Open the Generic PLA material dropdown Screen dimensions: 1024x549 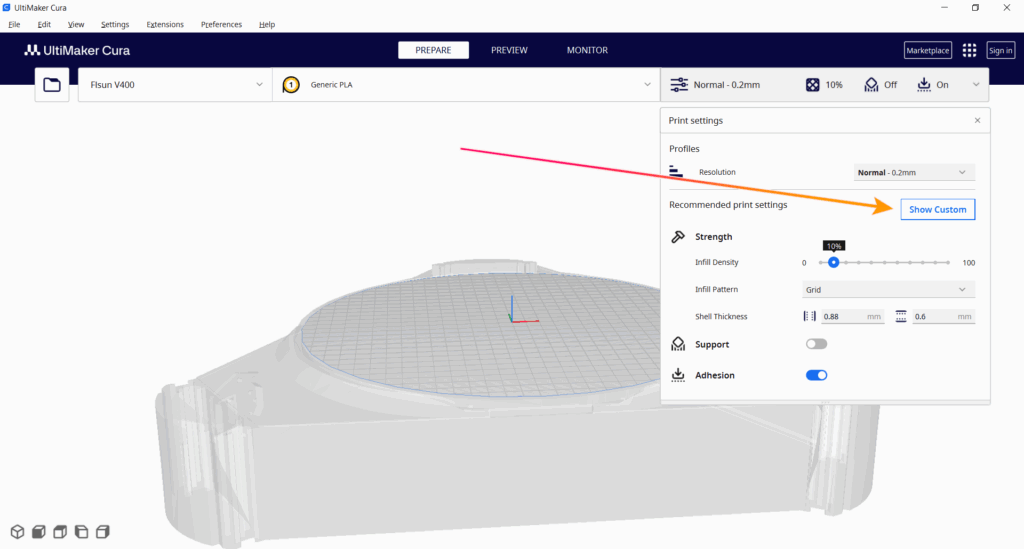[x=466, y=85]
